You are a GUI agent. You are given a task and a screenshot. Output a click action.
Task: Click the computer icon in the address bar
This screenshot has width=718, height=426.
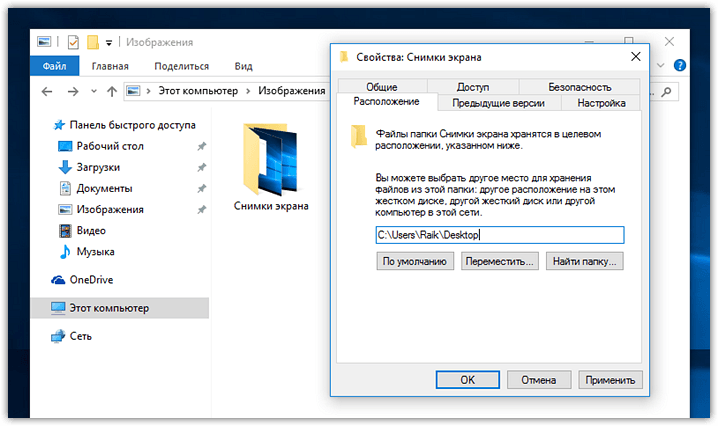(133, 91)
